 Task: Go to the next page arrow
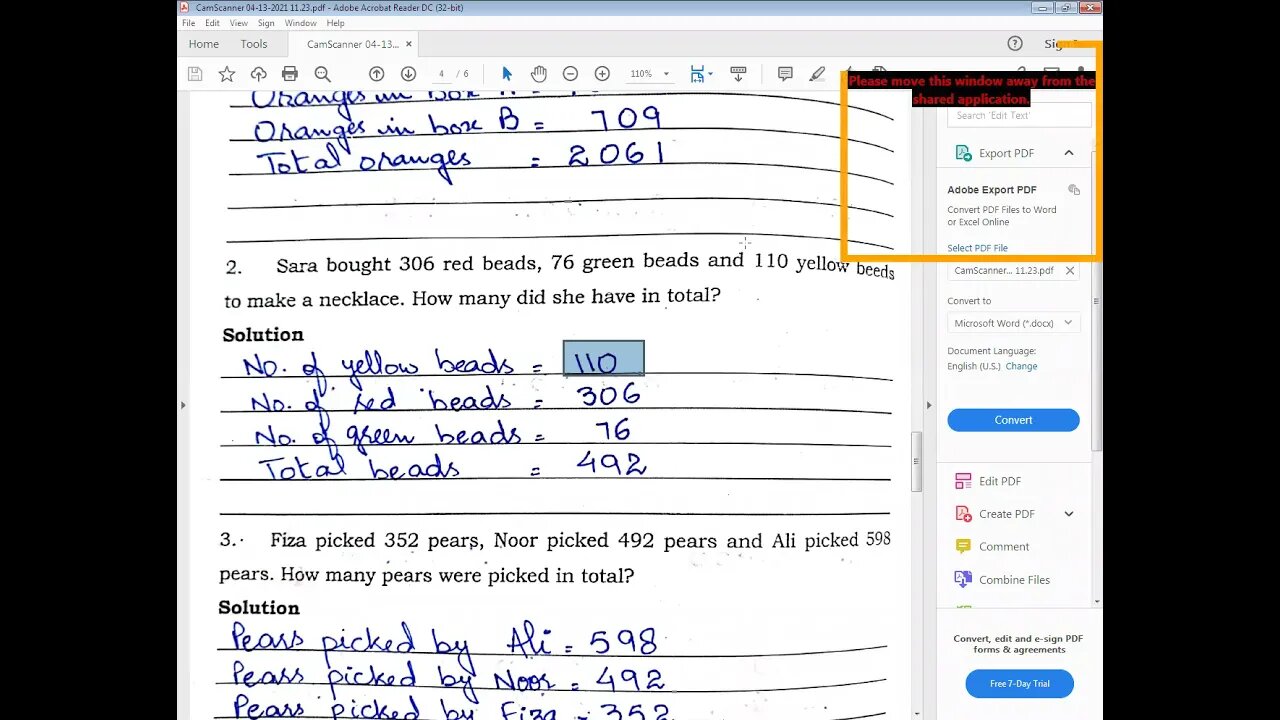click(x=408, y=74)
